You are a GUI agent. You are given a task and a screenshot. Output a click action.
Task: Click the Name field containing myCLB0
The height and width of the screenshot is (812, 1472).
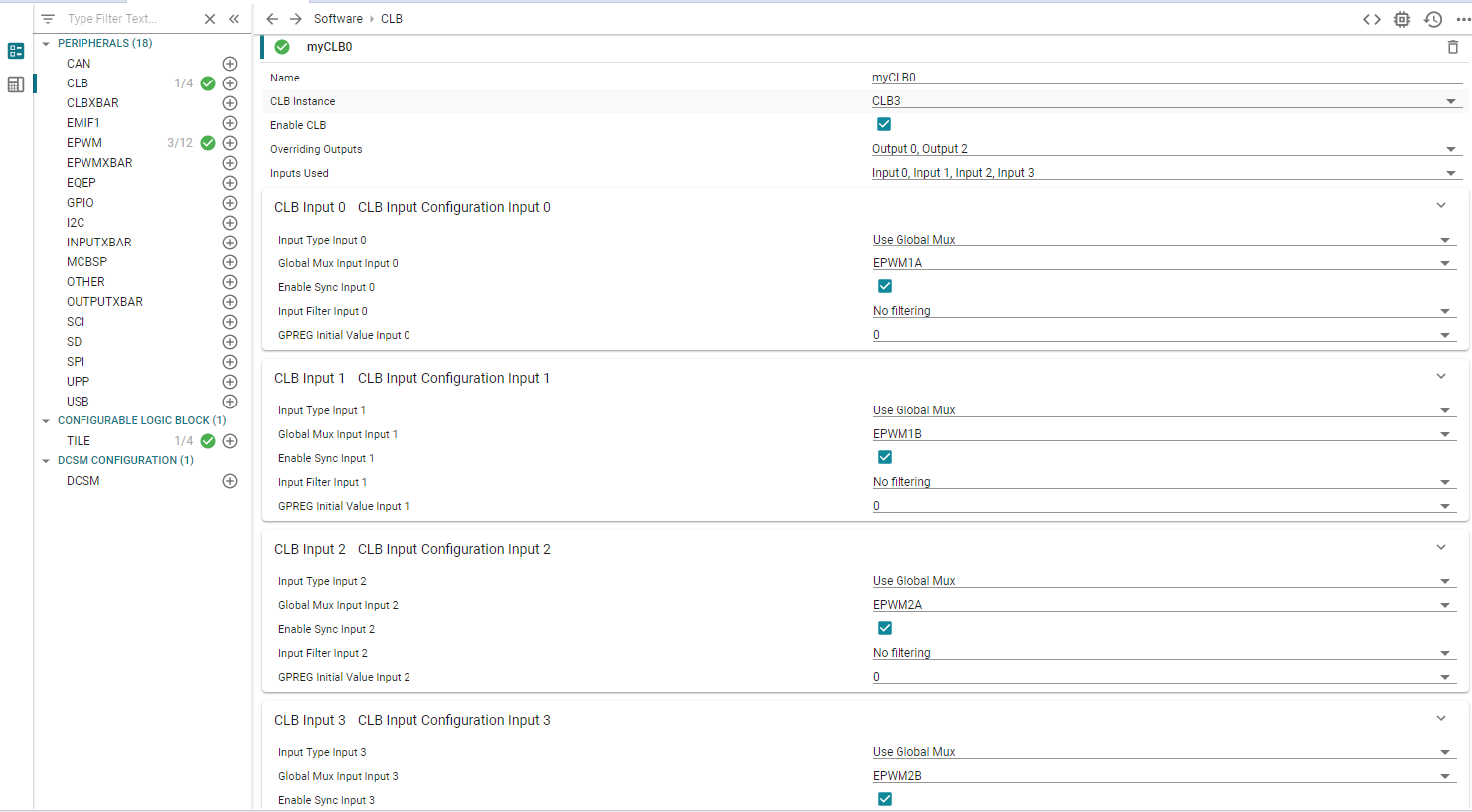click(x=1163, y=78)
